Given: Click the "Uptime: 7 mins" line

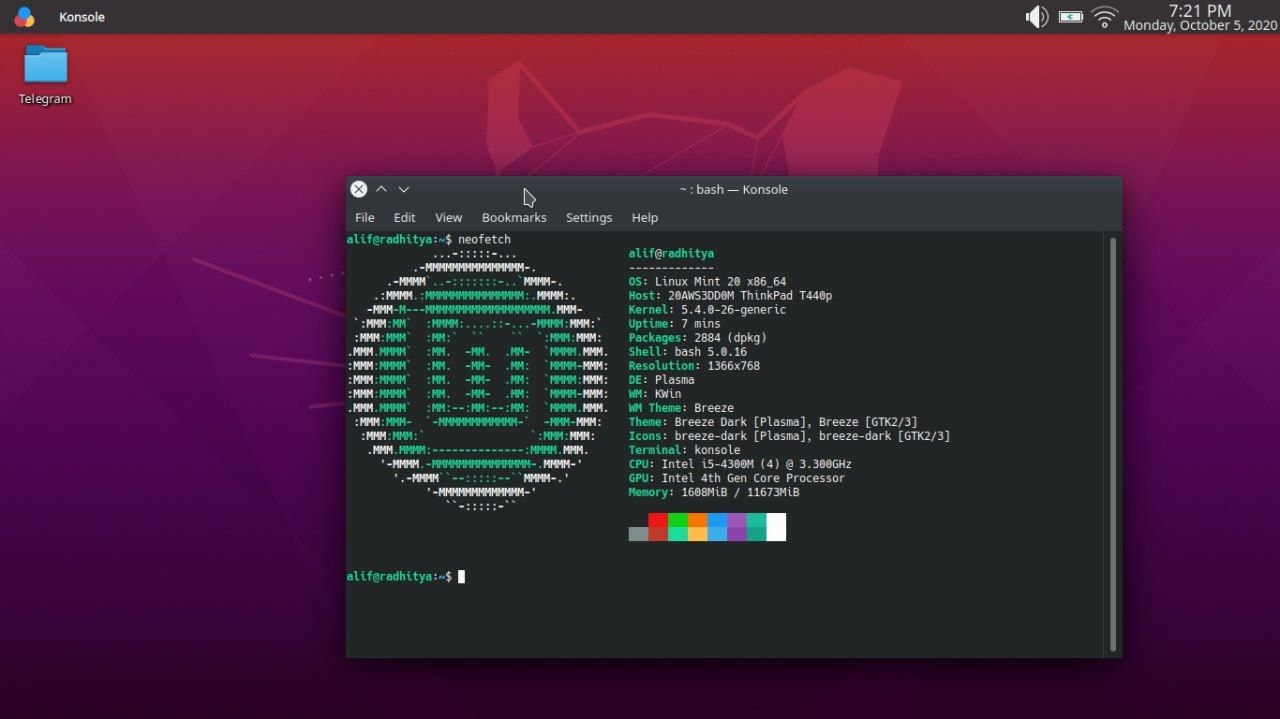Looking at the screenshot, I should tap(674, 324).
